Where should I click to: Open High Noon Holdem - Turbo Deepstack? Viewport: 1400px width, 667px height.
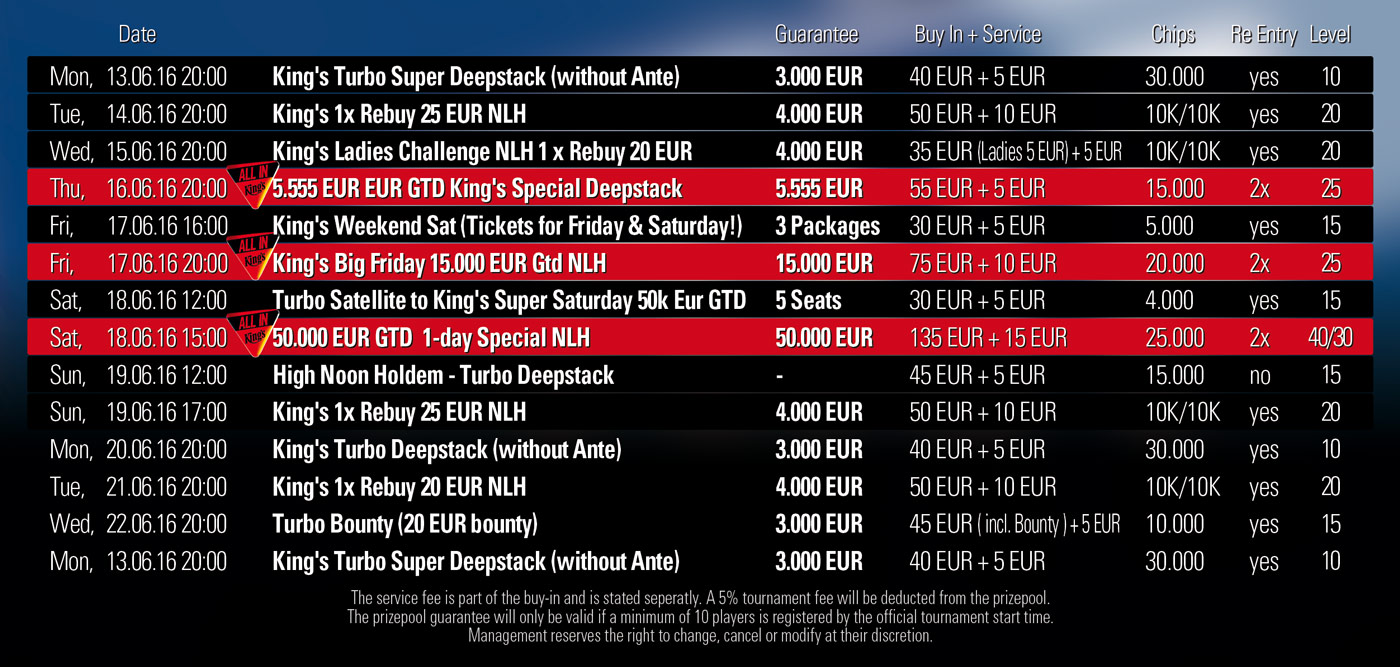443,375
